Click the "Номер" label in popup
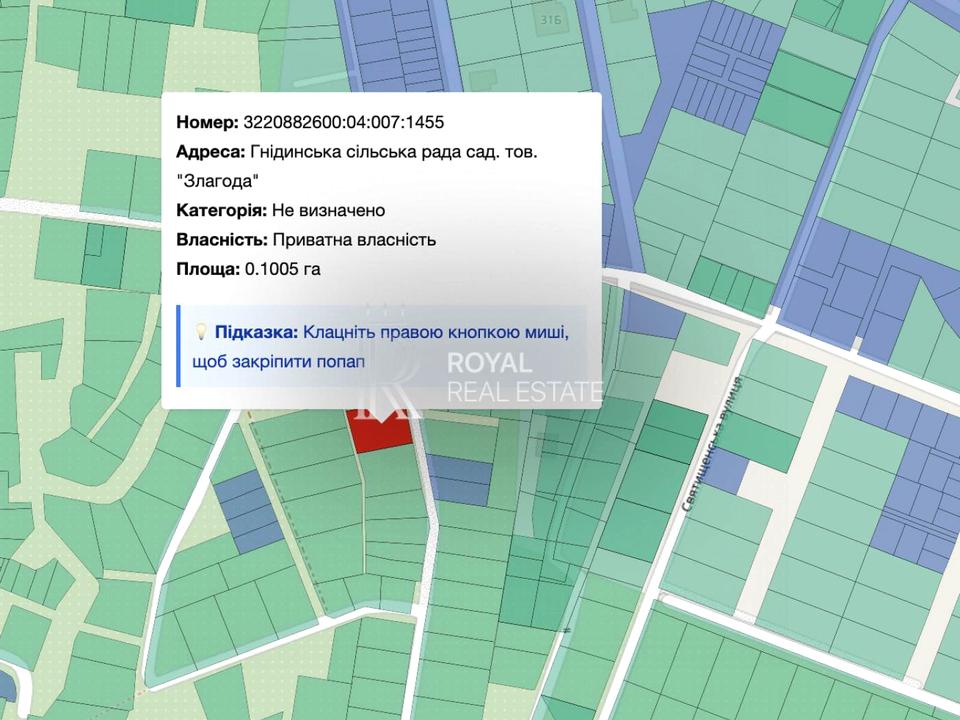 207,122
